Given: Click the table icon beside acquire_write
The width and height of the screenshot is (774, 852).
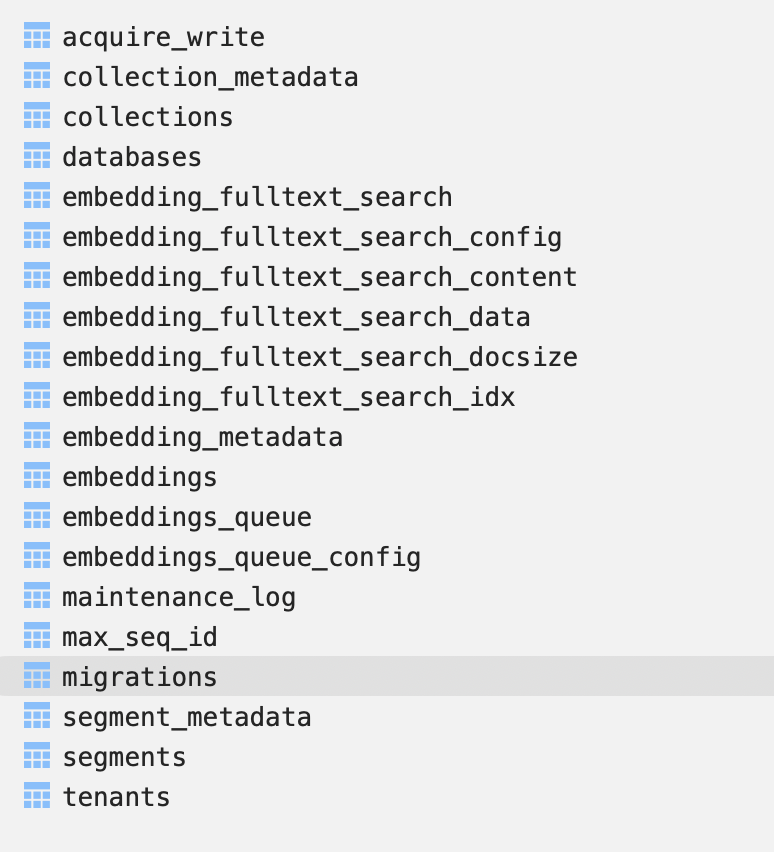Looking at the screenshot, I should pos(37,36).
